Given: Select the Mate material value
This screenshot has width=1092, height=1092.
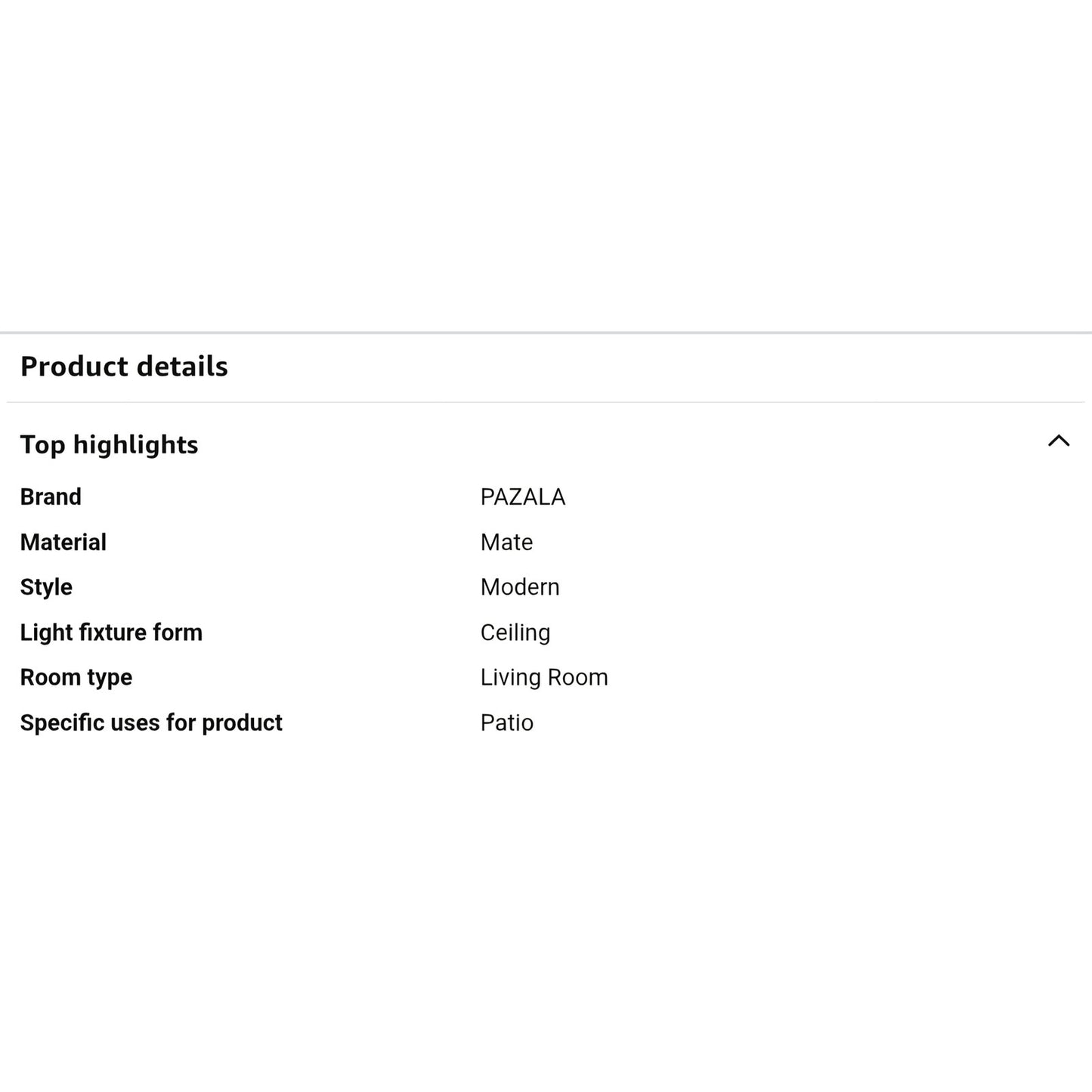Looking at the screenshot, I should tap(506, 542).
